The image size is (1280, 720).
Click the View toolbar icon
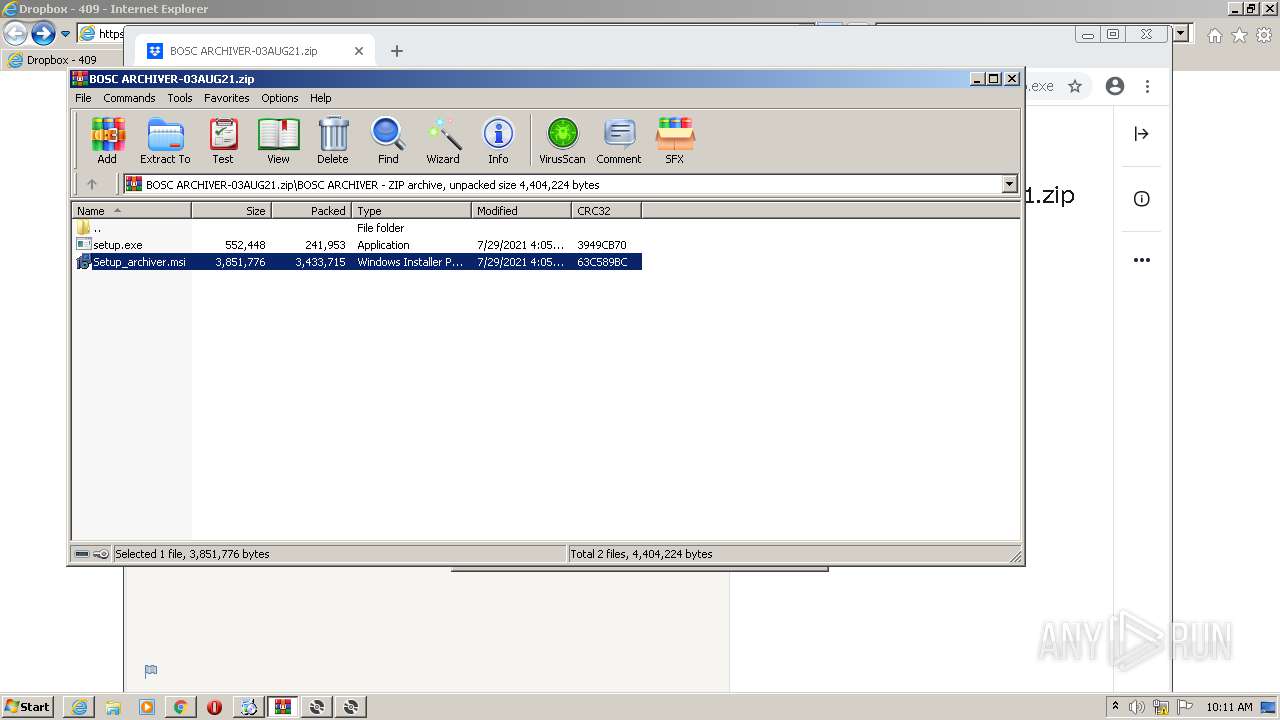pos(278,140)
